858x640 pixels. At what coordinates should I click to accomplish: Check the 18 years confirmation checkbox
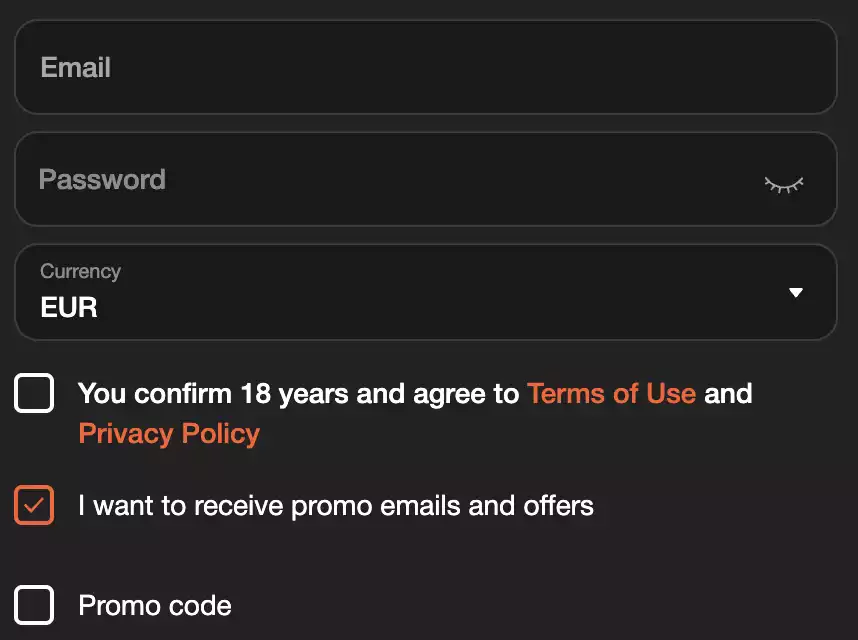34,393
